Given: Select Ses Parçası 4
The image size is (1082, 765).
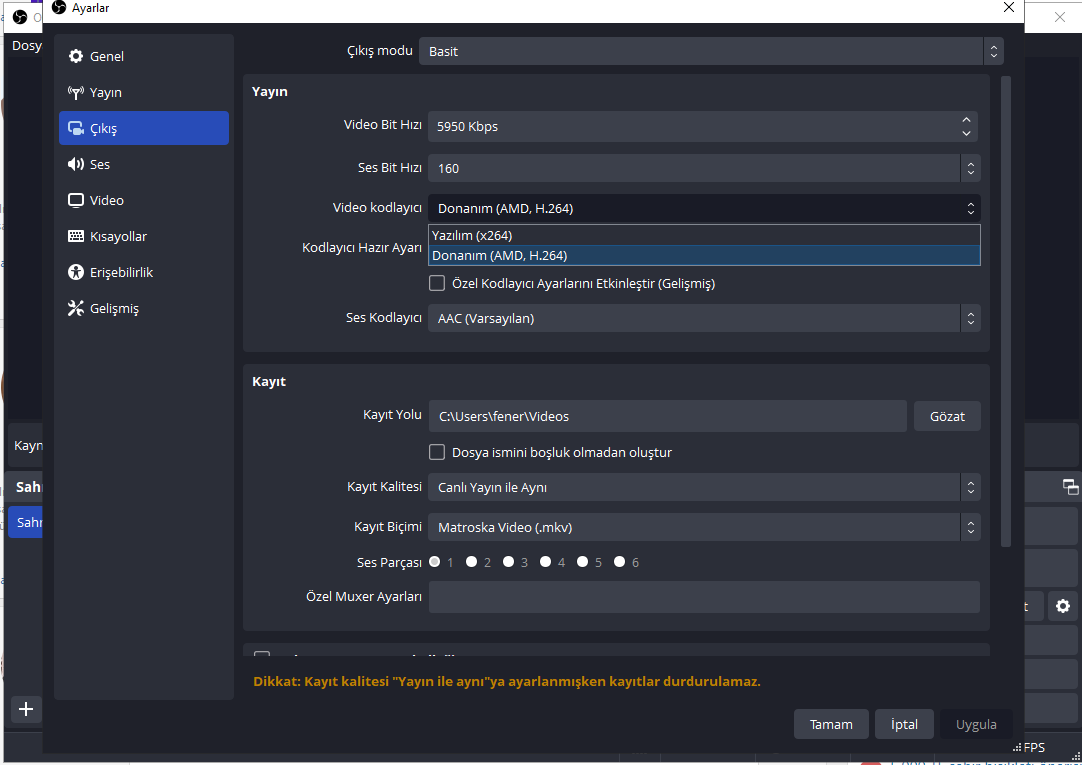Looking at the screenshot, I should 545,562.
